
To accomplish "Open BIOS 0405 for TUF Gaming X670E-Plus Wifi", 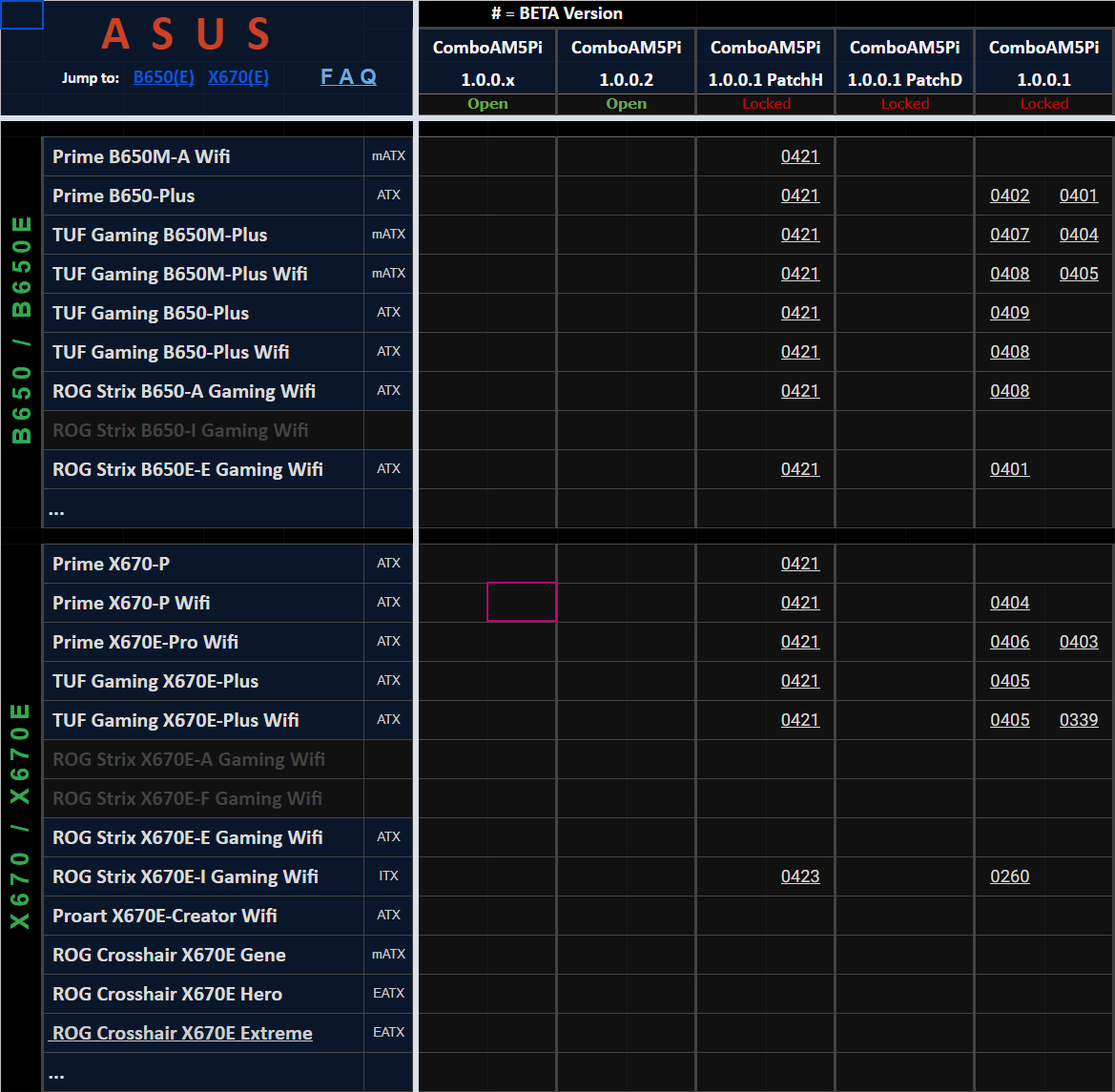I will [x=1010, y=720].
